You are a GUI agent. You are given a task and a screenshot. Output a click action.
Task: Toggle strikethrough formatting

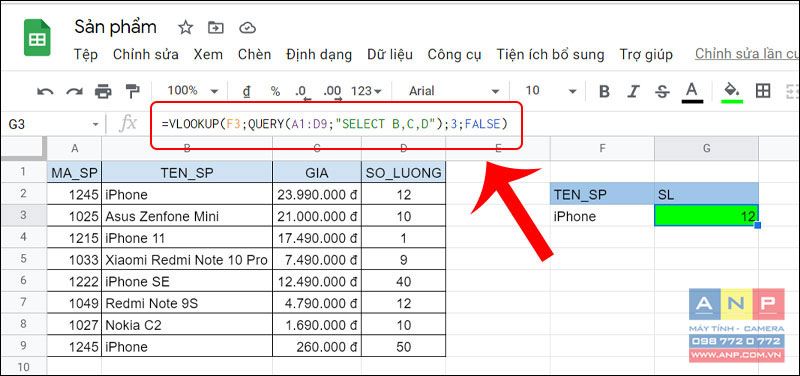[x=662, y=91]
